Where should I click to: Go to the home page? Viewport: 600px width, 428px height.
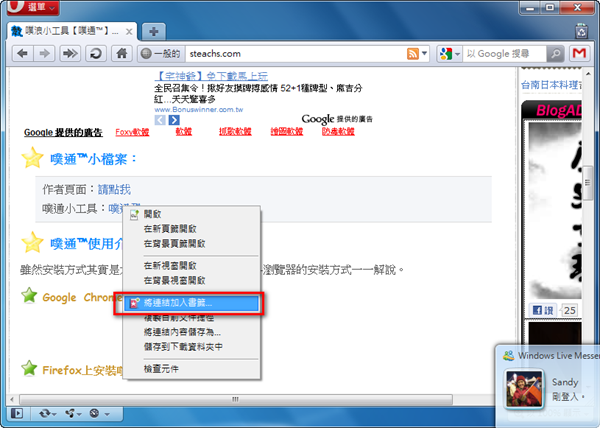click(x=122, y=54)
